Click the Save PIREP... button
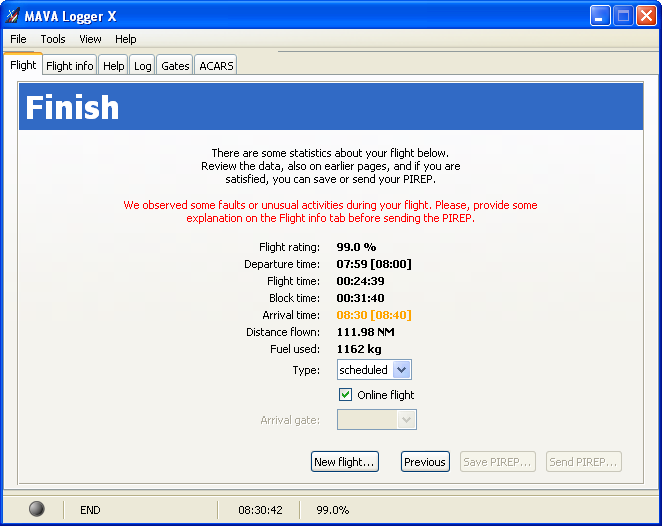 coord(498,462)
